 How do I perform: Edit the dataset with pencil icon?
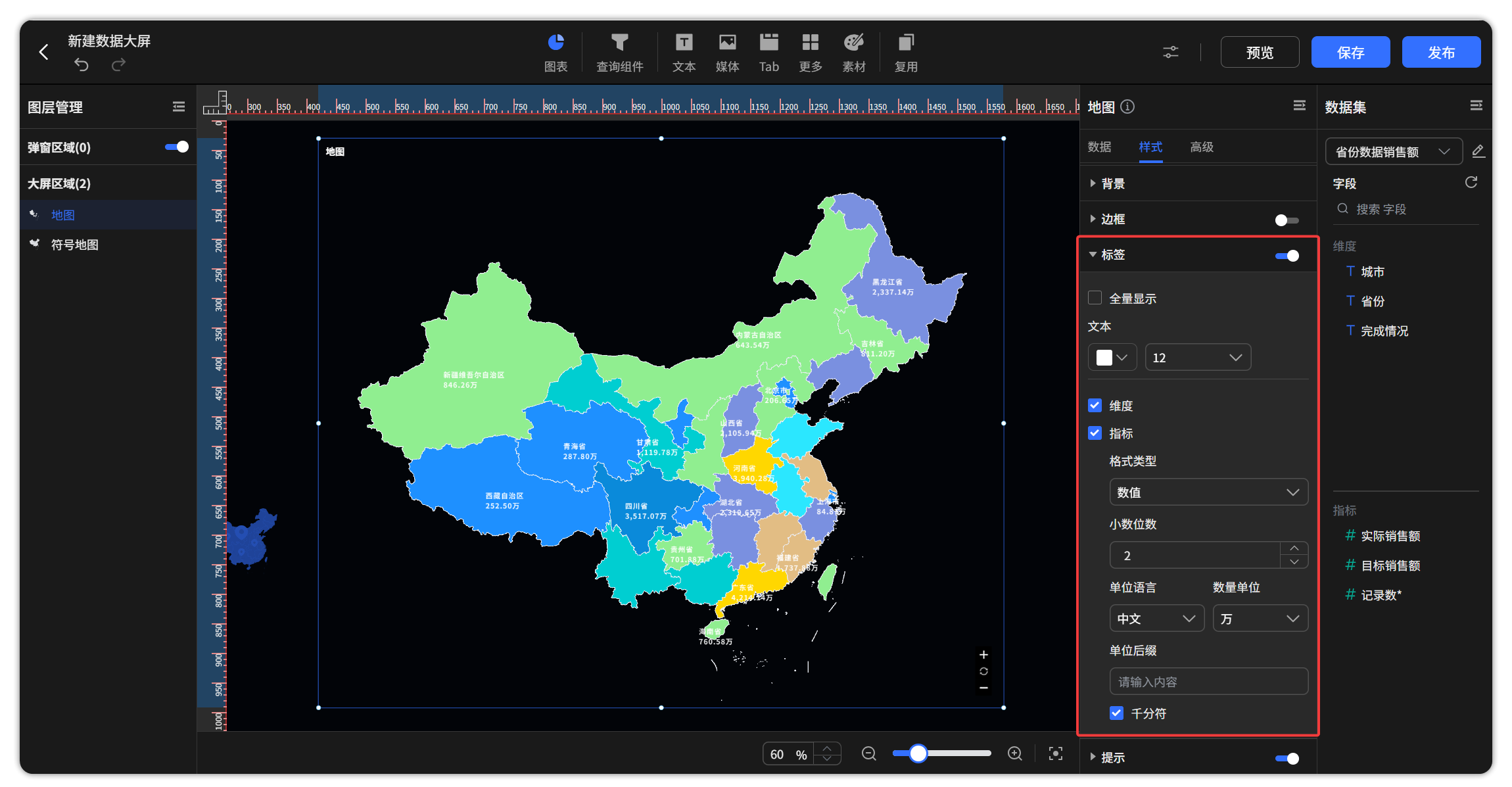click(x=1478, y=151)
